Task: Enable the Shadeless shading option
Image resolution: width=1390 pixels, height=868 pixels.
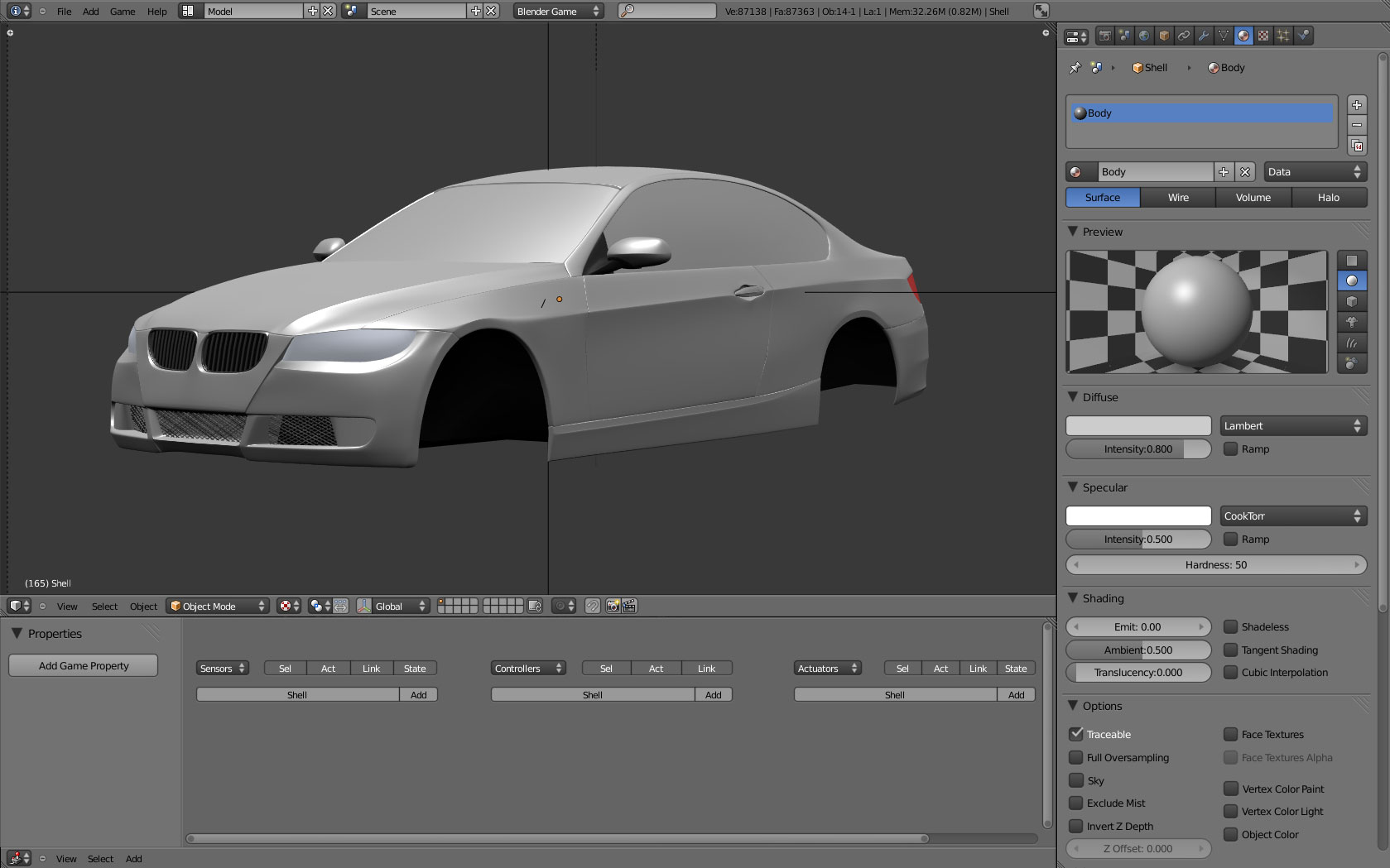Action: point(1231,626)
